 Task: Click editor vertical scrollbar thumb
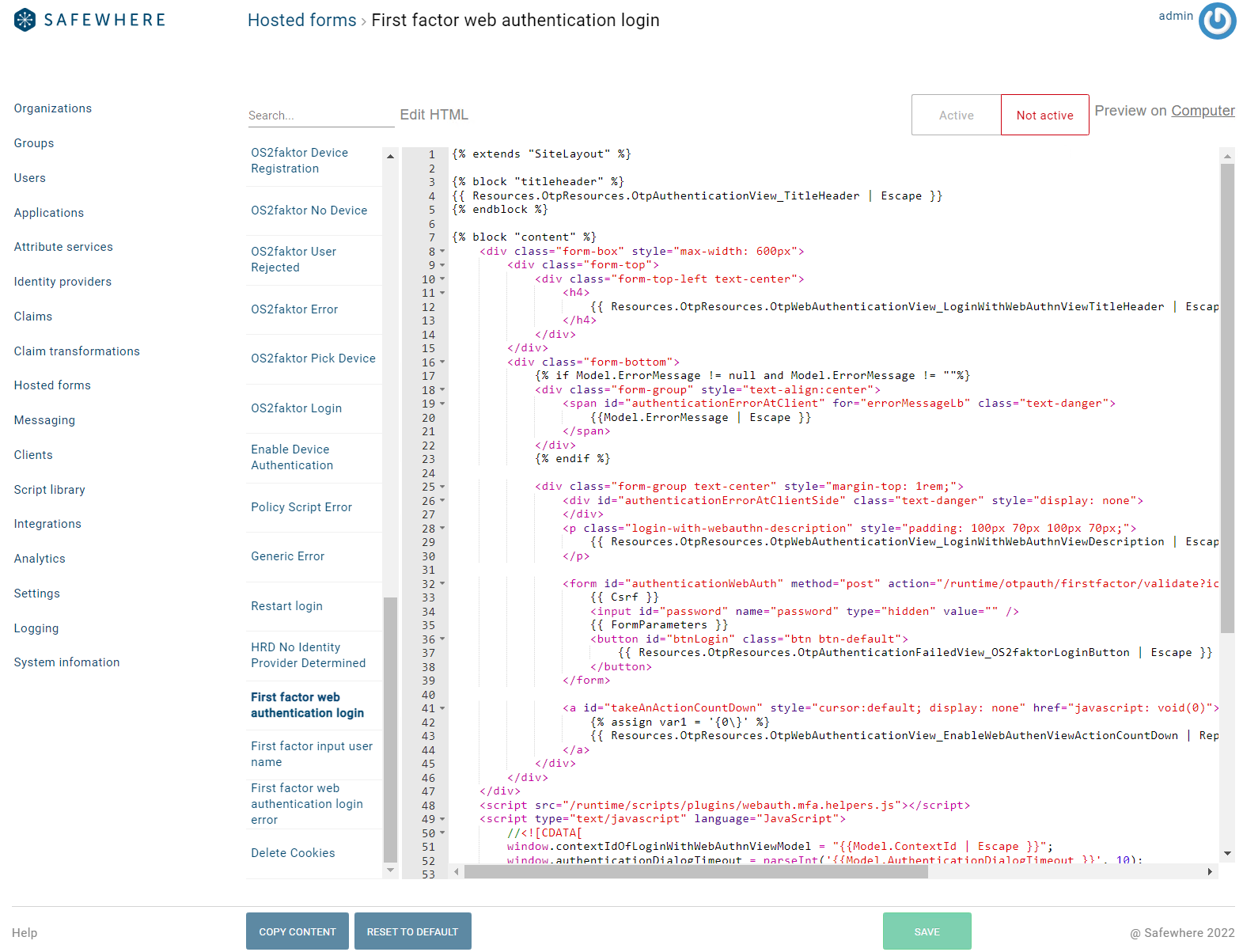tap(1227, 399)
